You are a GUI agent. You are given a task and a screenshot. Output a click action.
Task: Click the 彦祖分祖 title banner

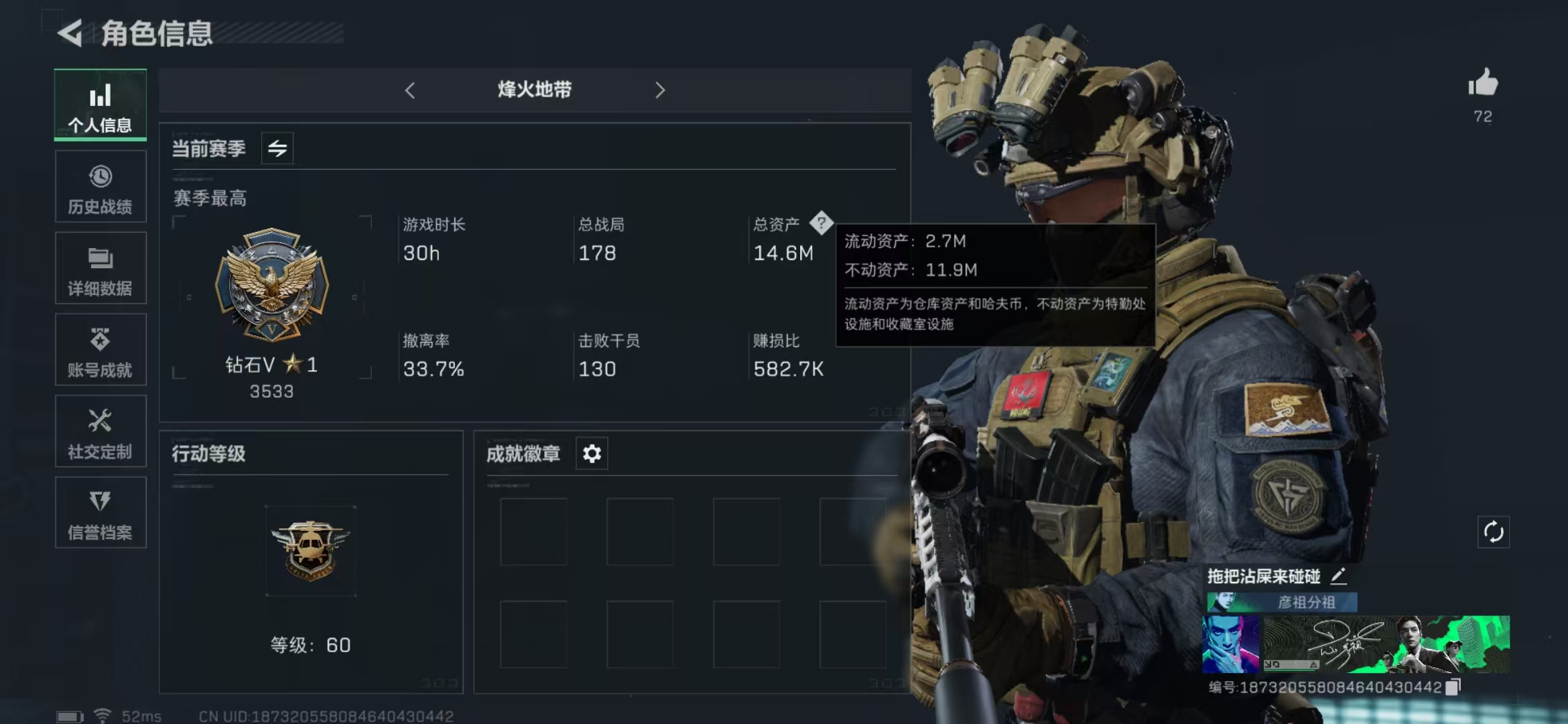tap(1283, 602)
